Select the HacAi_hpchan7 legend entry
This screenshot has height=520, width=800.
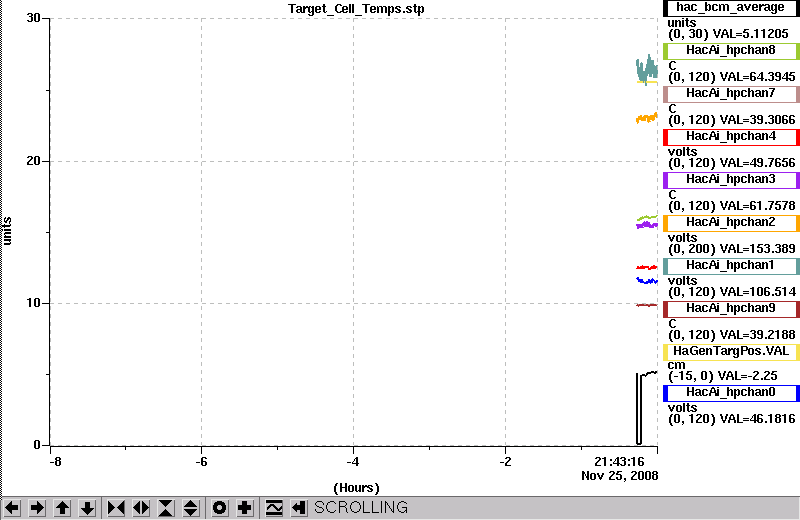[731, 93]
